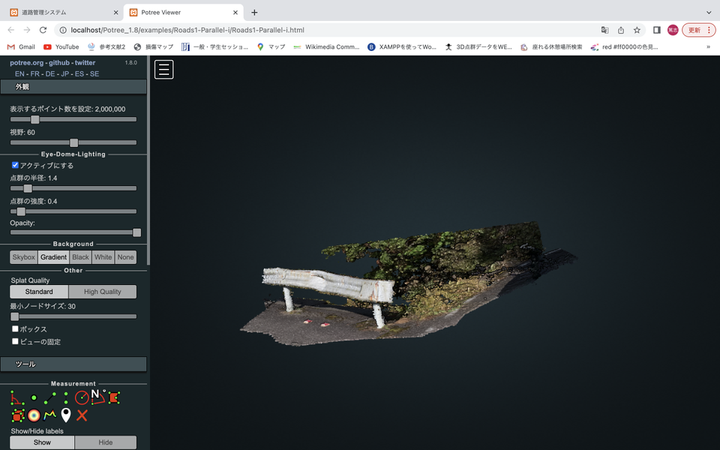Select the height profile tool
Screen dimensions: 720x450
[50, 414]
